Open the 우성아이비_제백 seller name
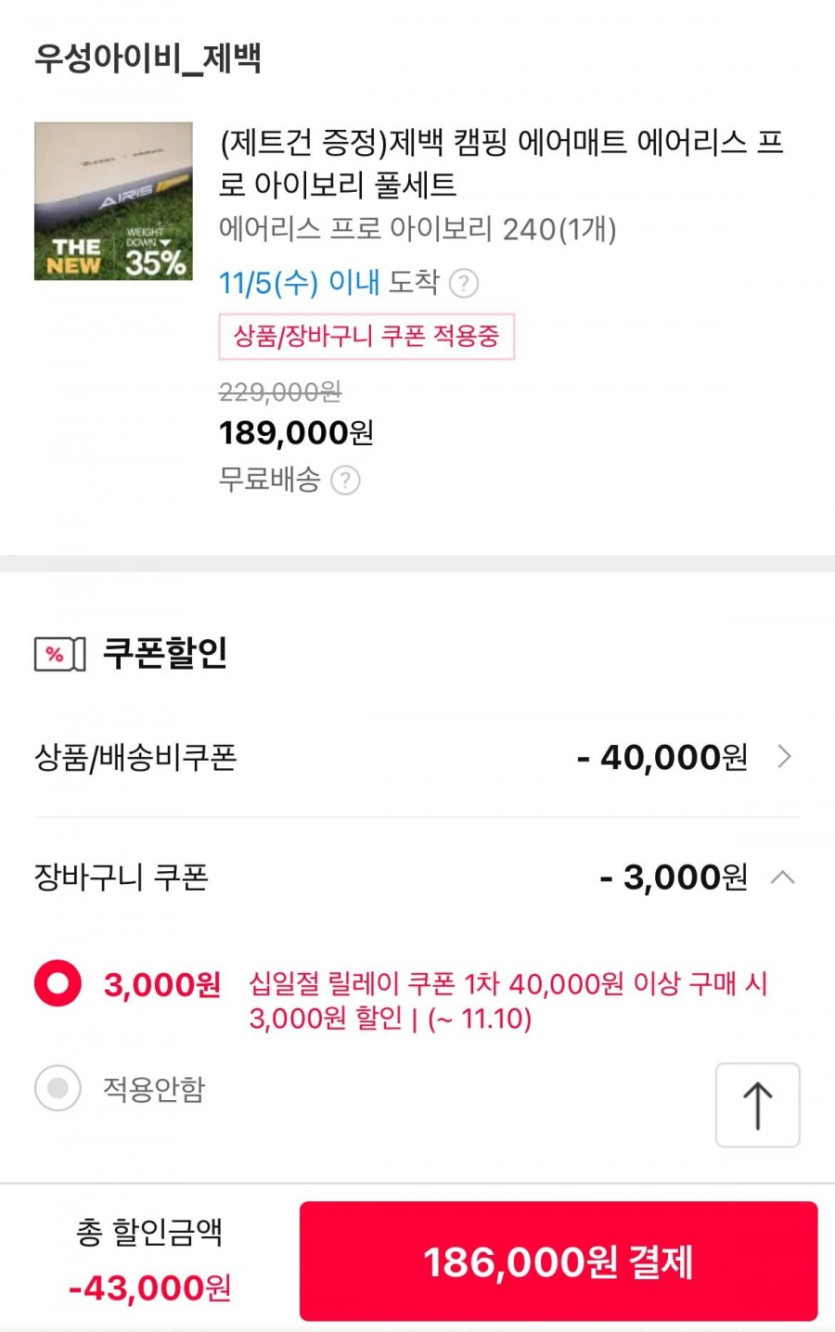Screen dimensions: 835x1332 tap(148, 59)
